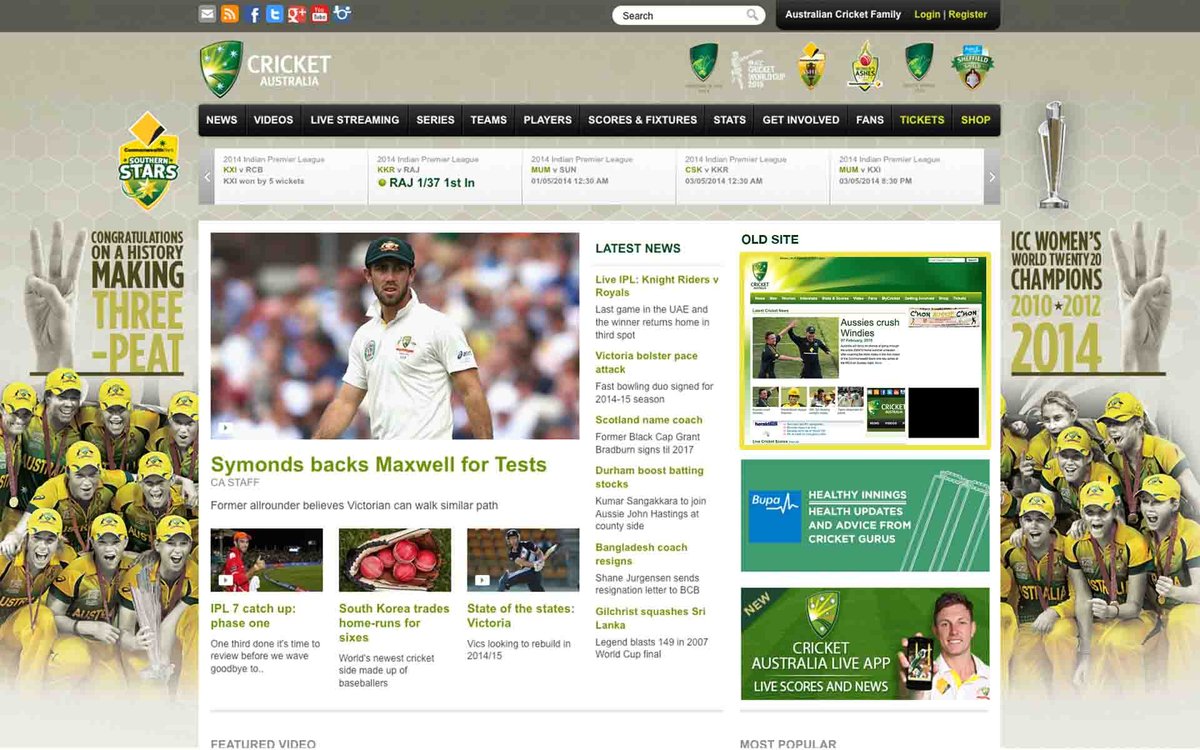Show previous matches in the scores ticker
This screenshot has width=1200, height=750.
click(x=207, y=177)
